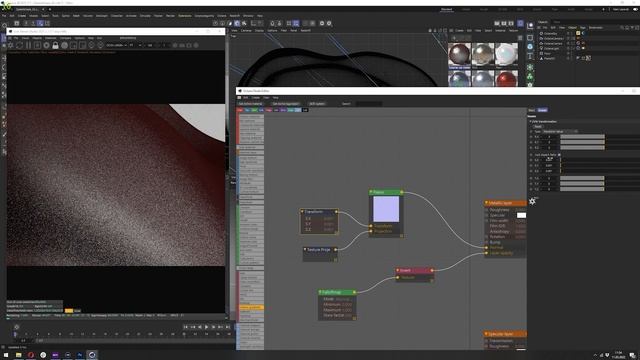Switch to Cinema 4D taskbar icon
Viewport: 640px width, 360px height.
click(x=92, y=355)
